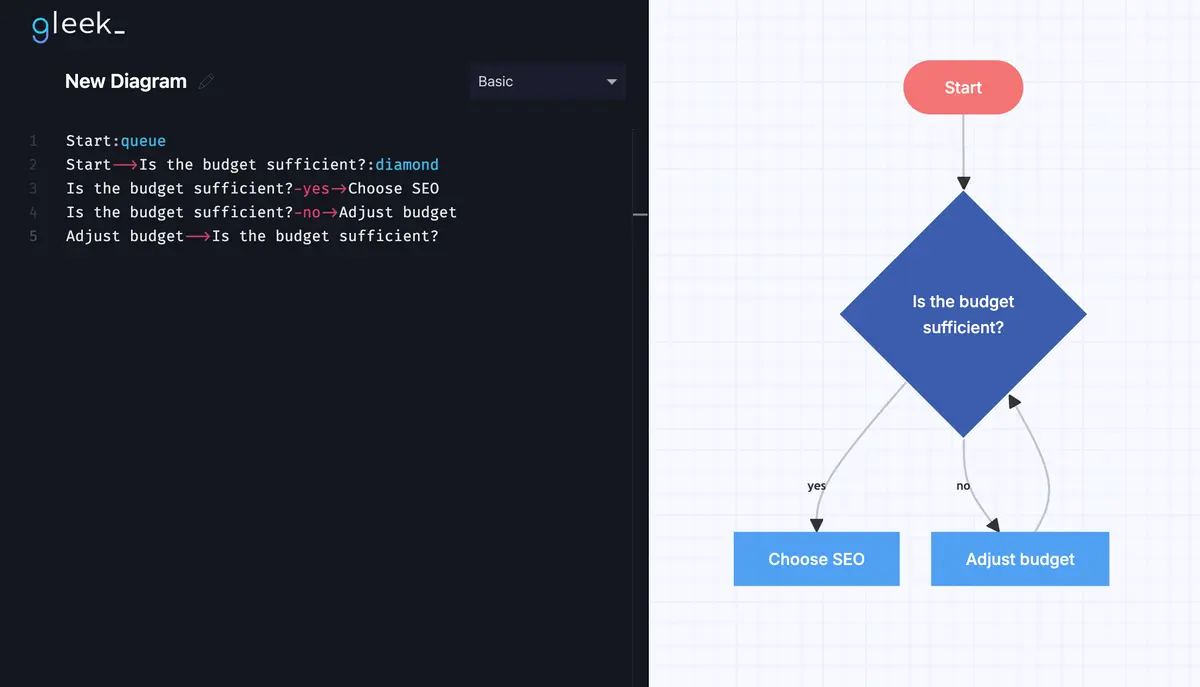Select the Choose SEO node

816,559
